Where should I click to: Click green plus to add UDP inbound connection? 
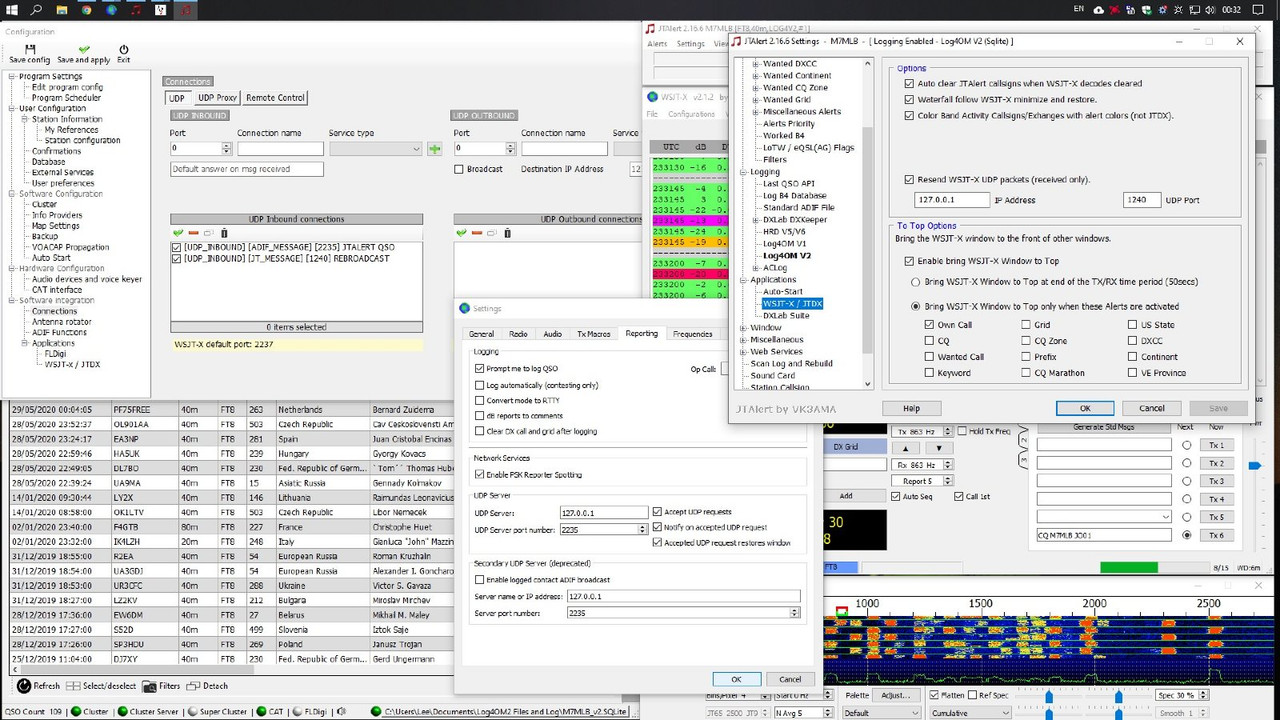[434, 149]
